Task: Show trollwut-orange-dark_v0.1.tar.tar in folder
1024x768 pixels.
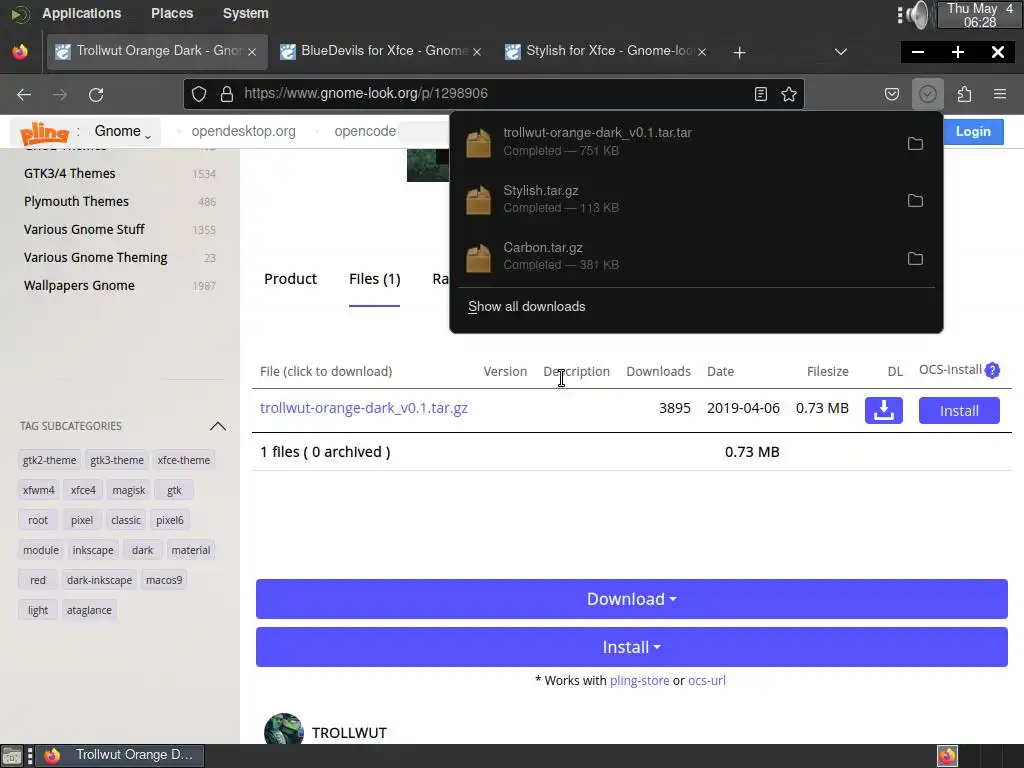Action: [915, 144]
